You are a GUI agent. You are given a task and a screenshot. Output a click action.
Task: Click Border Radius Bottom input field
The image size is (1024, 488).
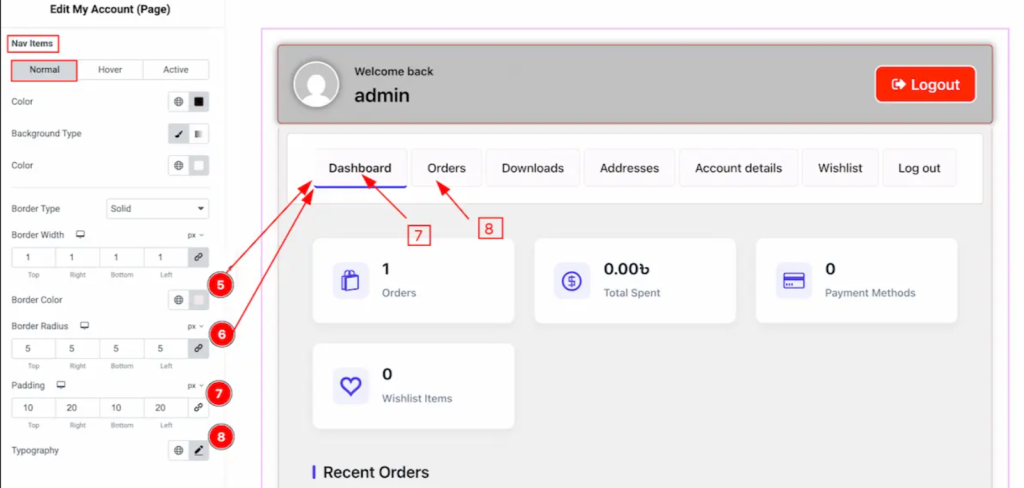pyautogui.click(x=121, y=349)
